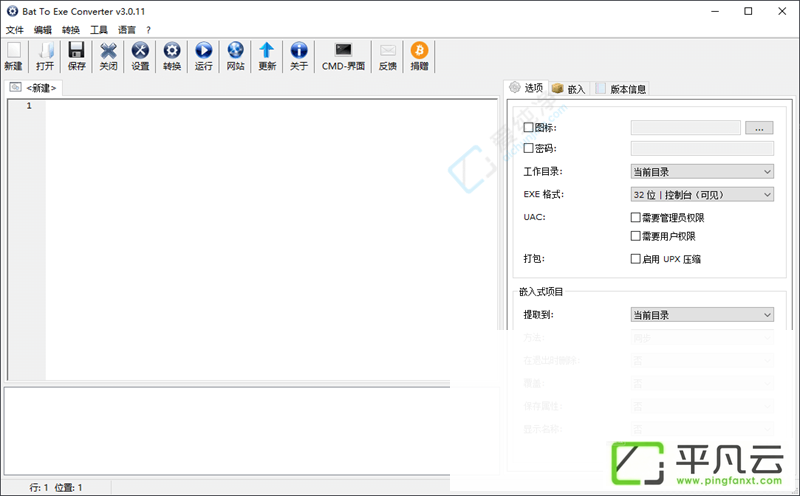800x496 pixels.
Task: Switch to the 嵌入 tab
Action: pos(569,89)
